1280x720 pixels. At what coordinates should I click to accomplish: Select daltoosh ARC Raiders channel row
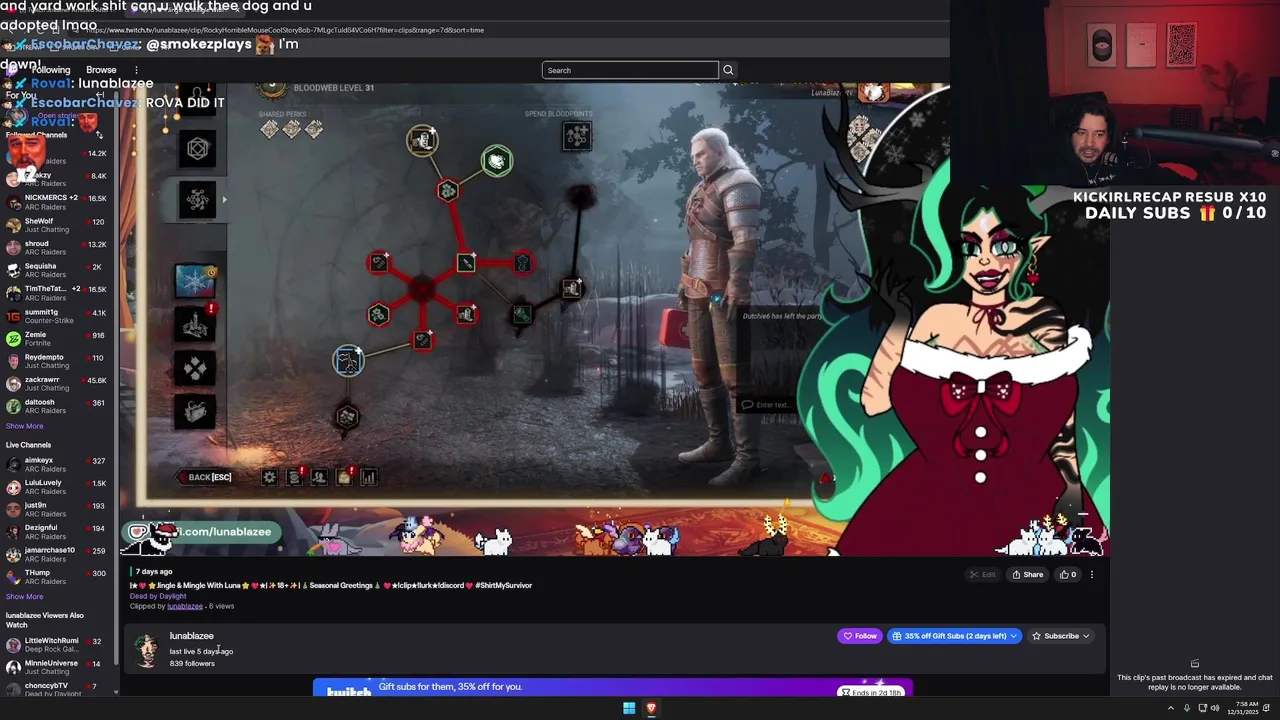pos(58,406)
